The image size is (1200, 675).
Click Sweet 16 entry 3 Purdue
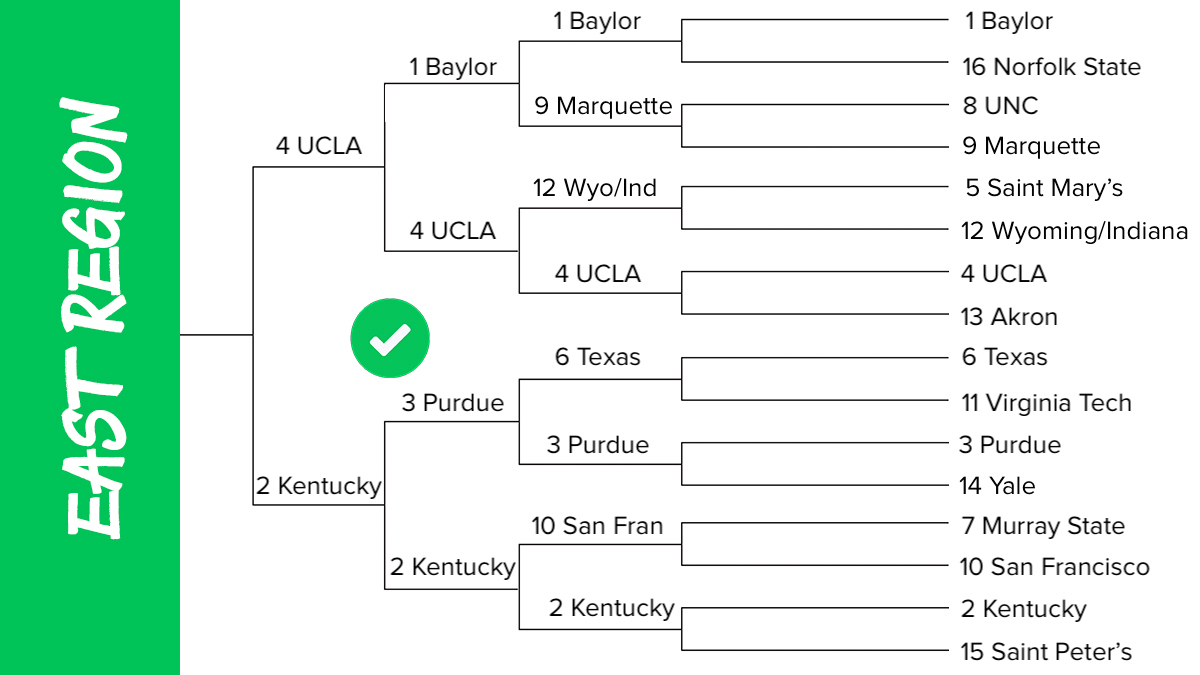tap(453, 403)
